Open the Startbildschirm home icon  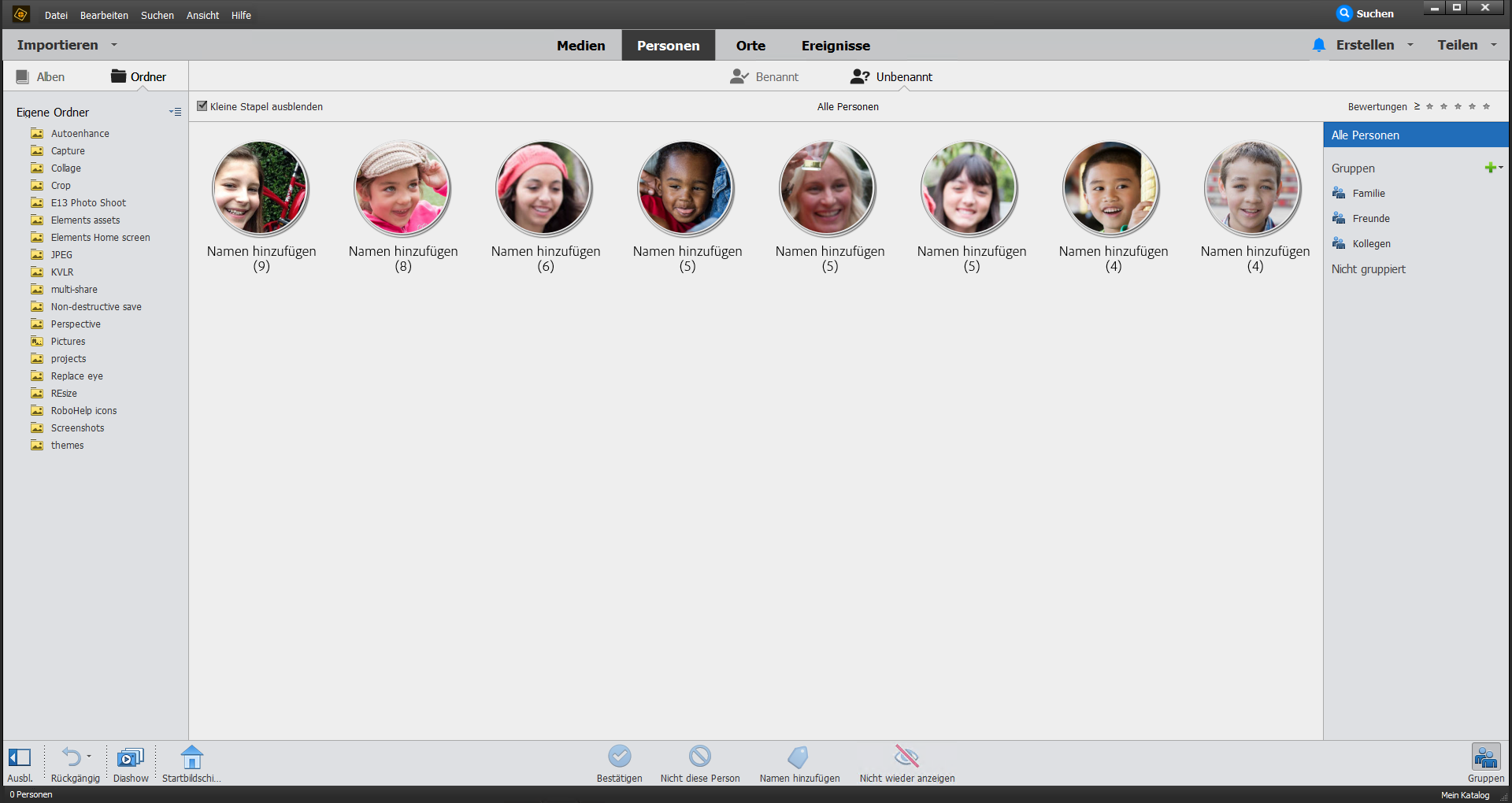coord(192,757)
